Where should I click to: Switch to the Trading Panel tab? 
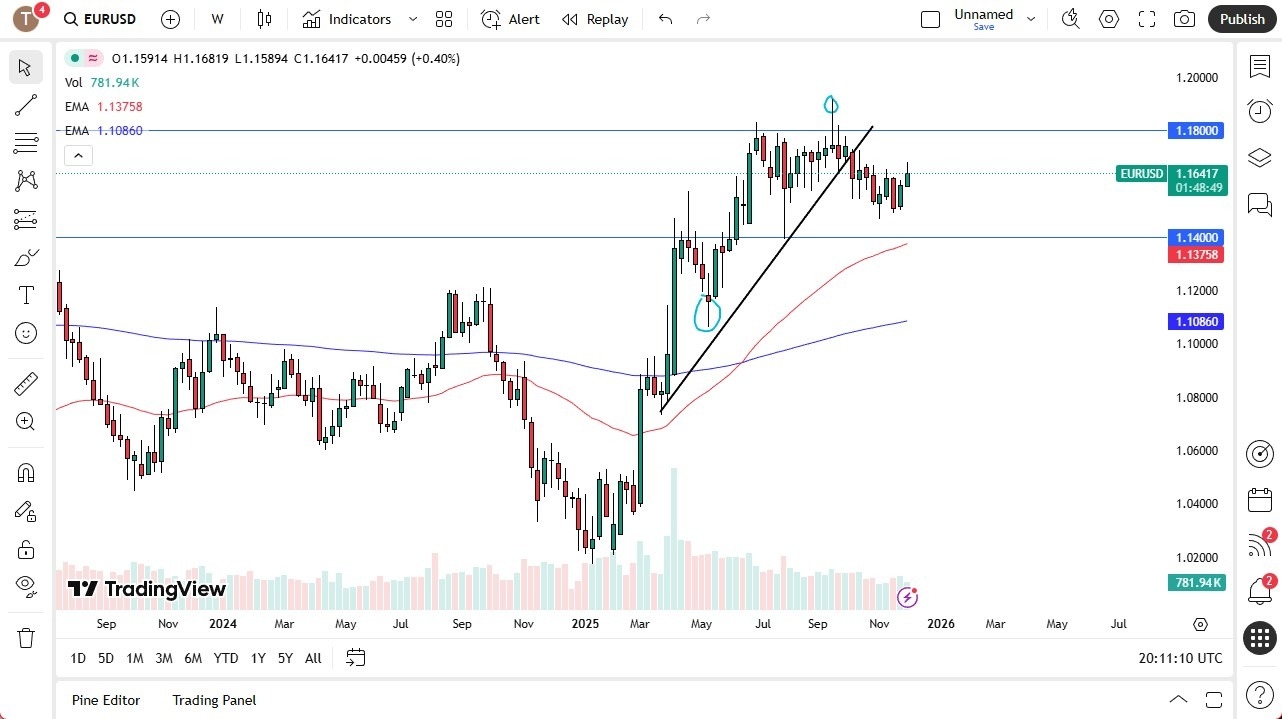click(x=214, y=700)
